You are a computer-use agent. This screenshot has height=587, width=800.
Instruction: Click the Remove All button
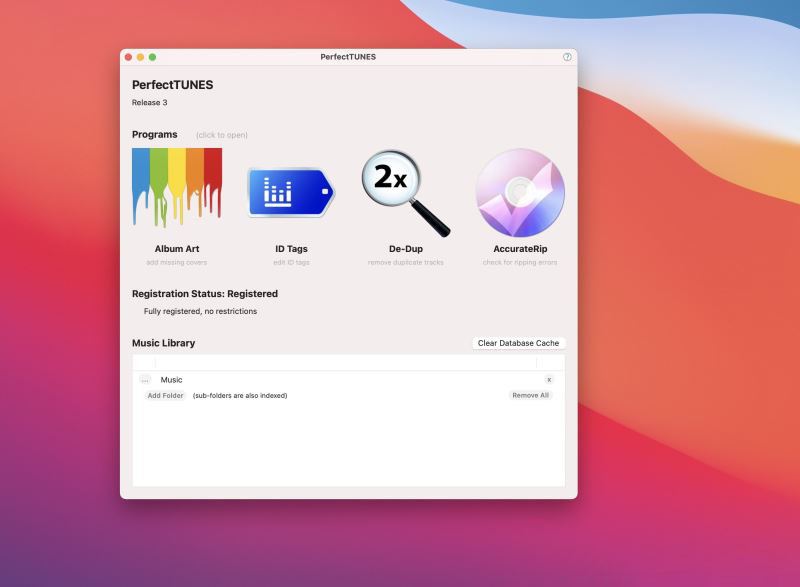tap(531, 395)
